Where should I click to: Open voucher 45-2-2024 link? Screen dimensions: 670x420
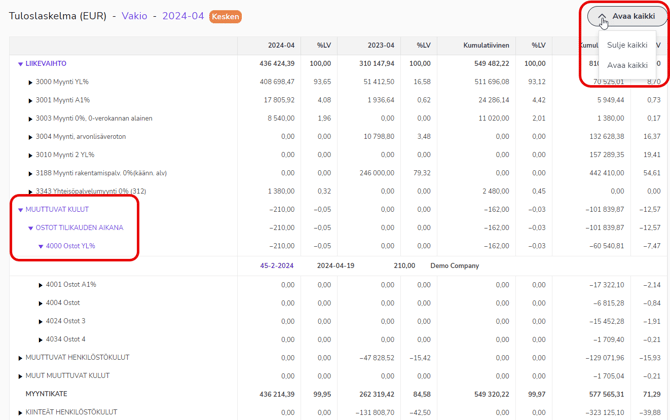pyautogui.click(x=276, y=266)
